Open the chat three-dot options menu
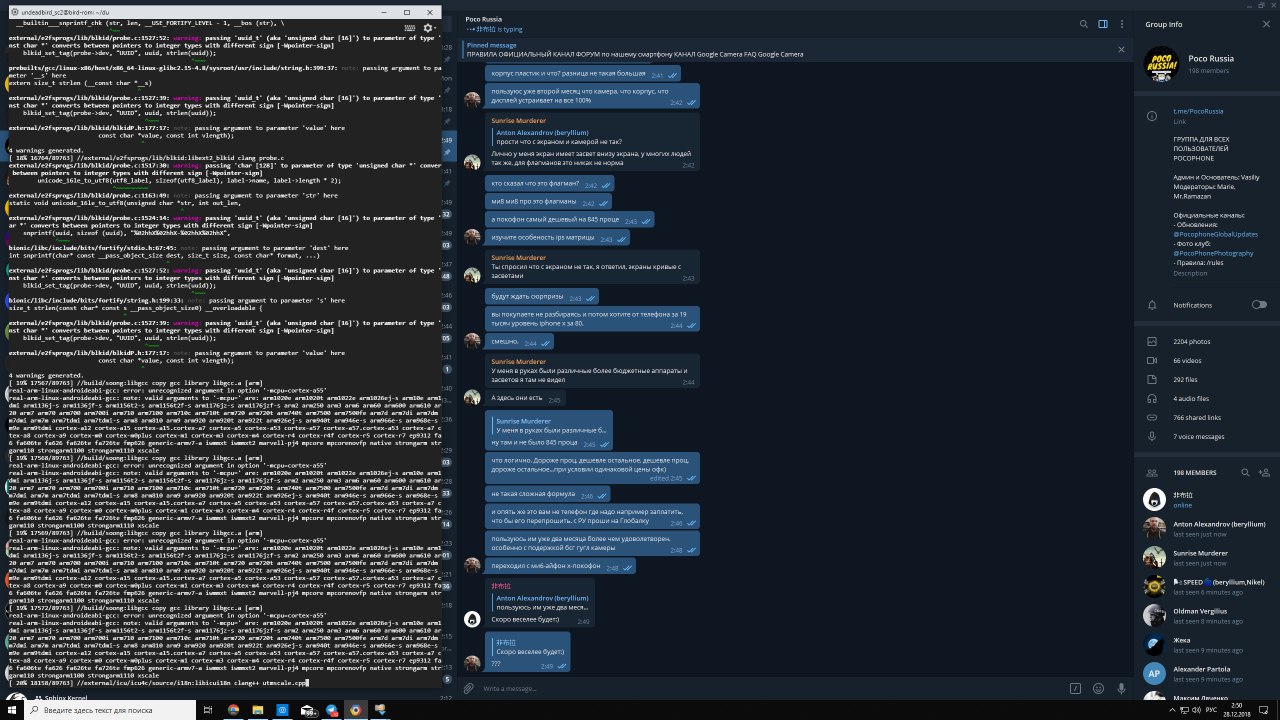 point(1122,24)
